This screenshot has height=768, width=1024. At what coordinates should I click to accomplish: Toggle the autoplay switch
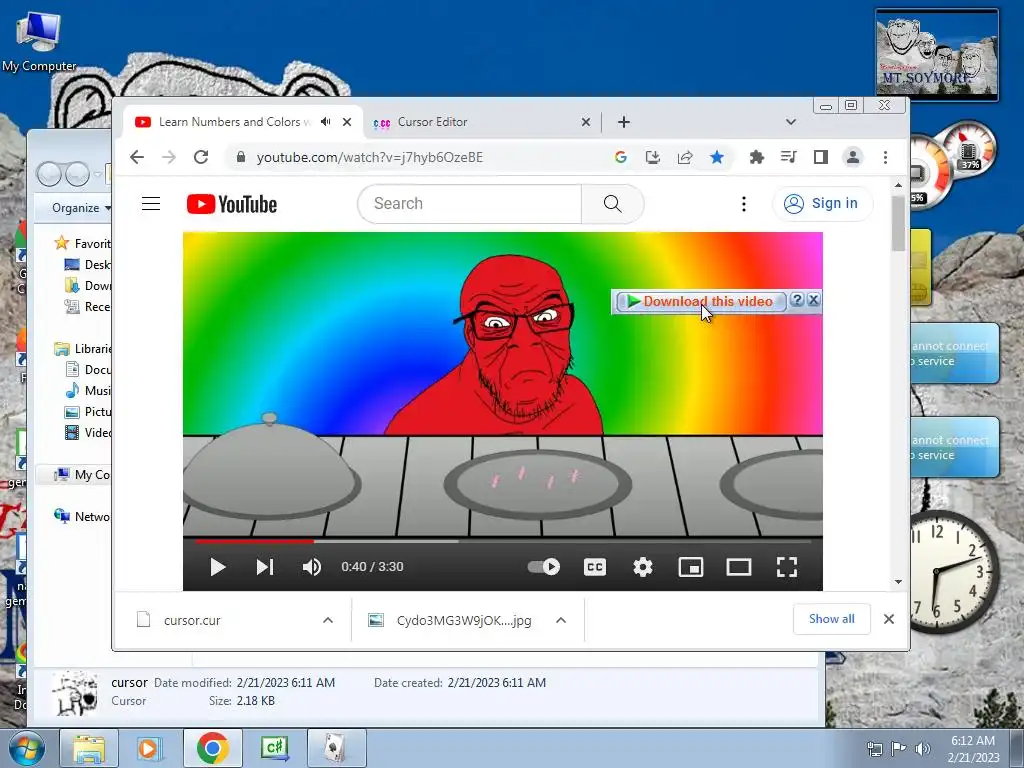[x=543, y=566]
